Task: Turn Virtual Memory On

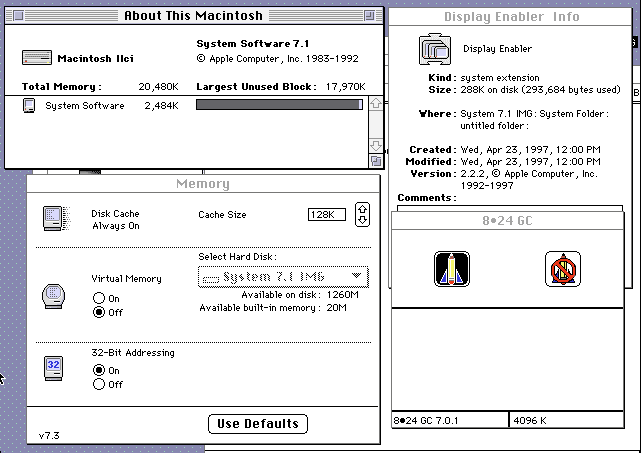Action: point(99,298)
